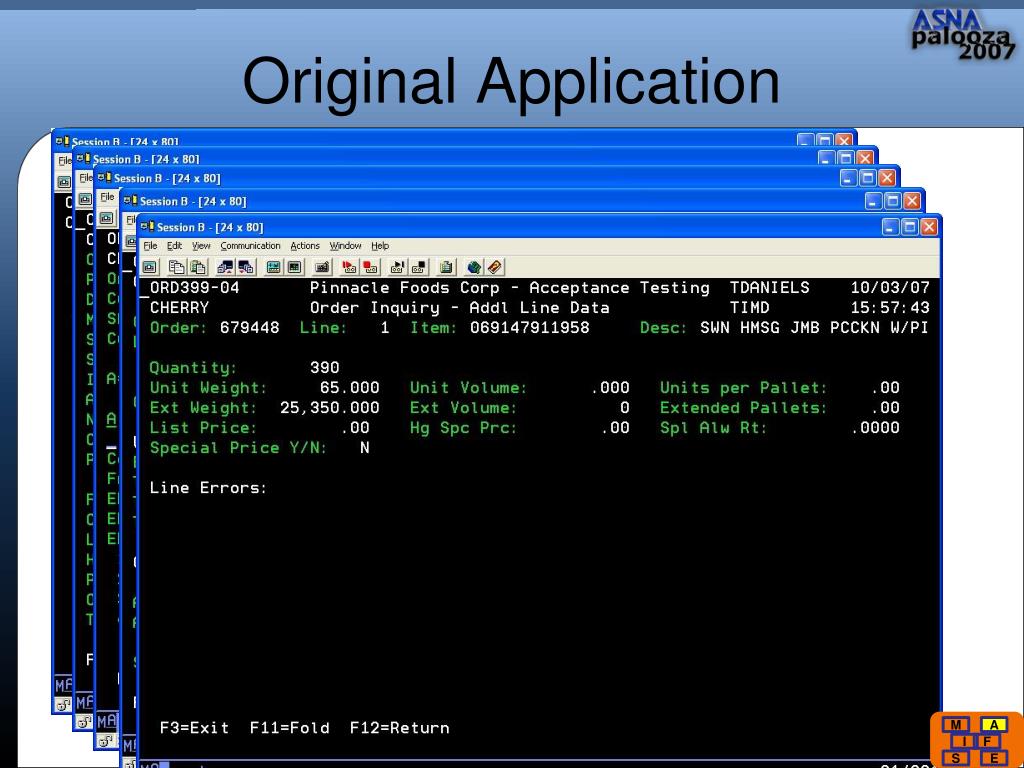Image resolution: width=1024 pixels, height=768 pixels.
Task: Open File menu of the middle session window
Action: click(x=107, y=197)
